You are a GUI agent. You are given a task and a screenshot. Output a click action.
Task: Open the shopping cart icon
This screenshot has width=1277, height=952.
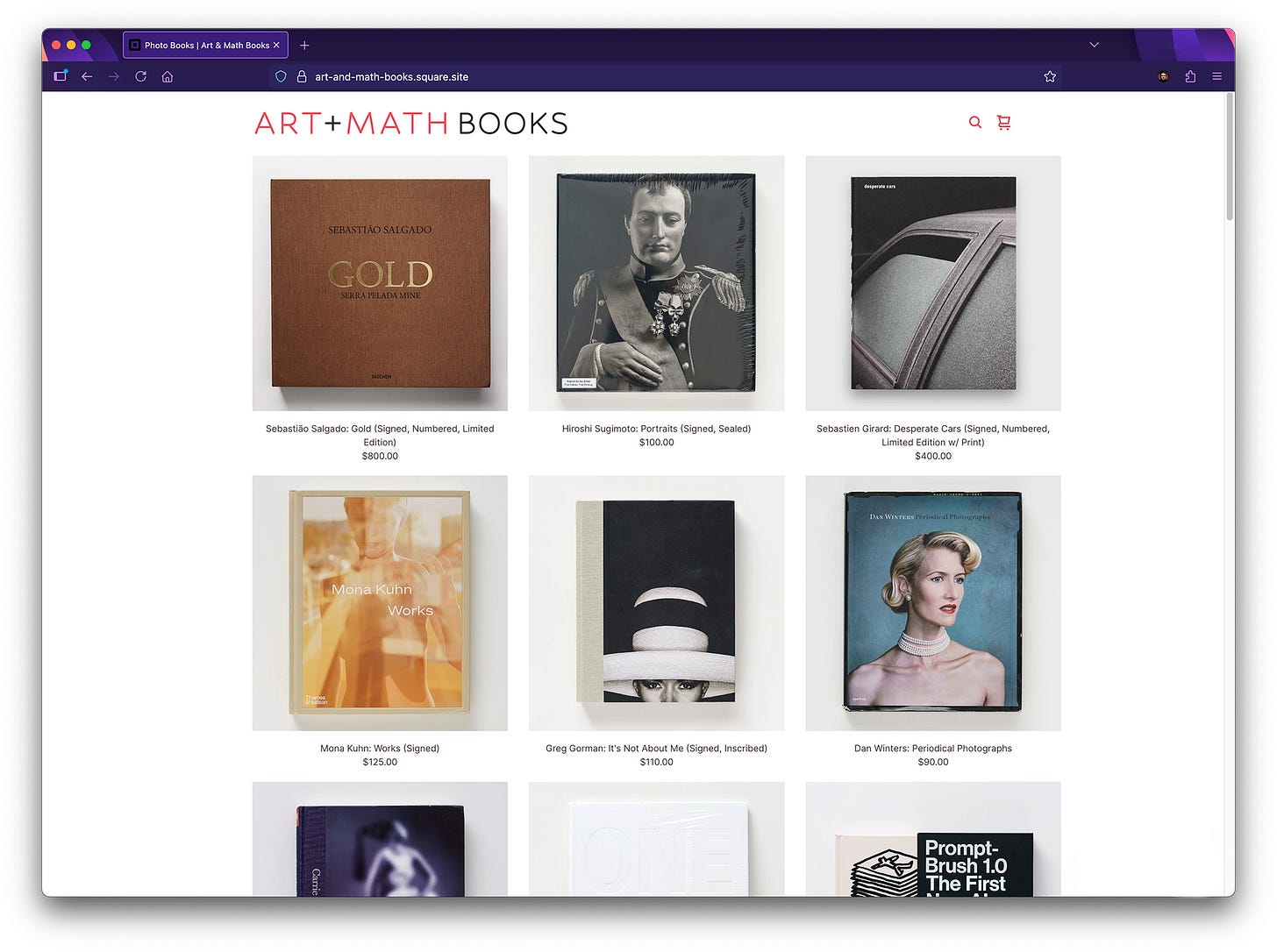tap(1004, 123)
